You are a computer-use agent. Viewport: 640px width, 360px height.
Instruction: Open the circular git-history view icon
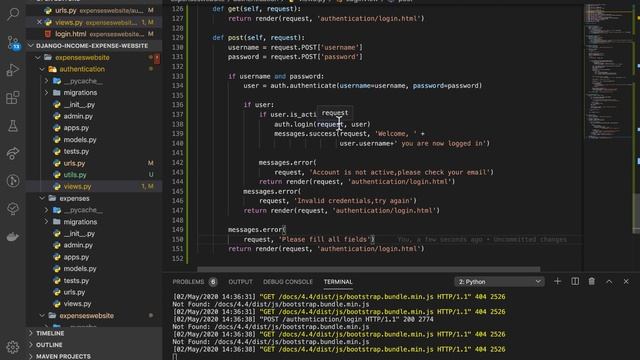(13, 181)
